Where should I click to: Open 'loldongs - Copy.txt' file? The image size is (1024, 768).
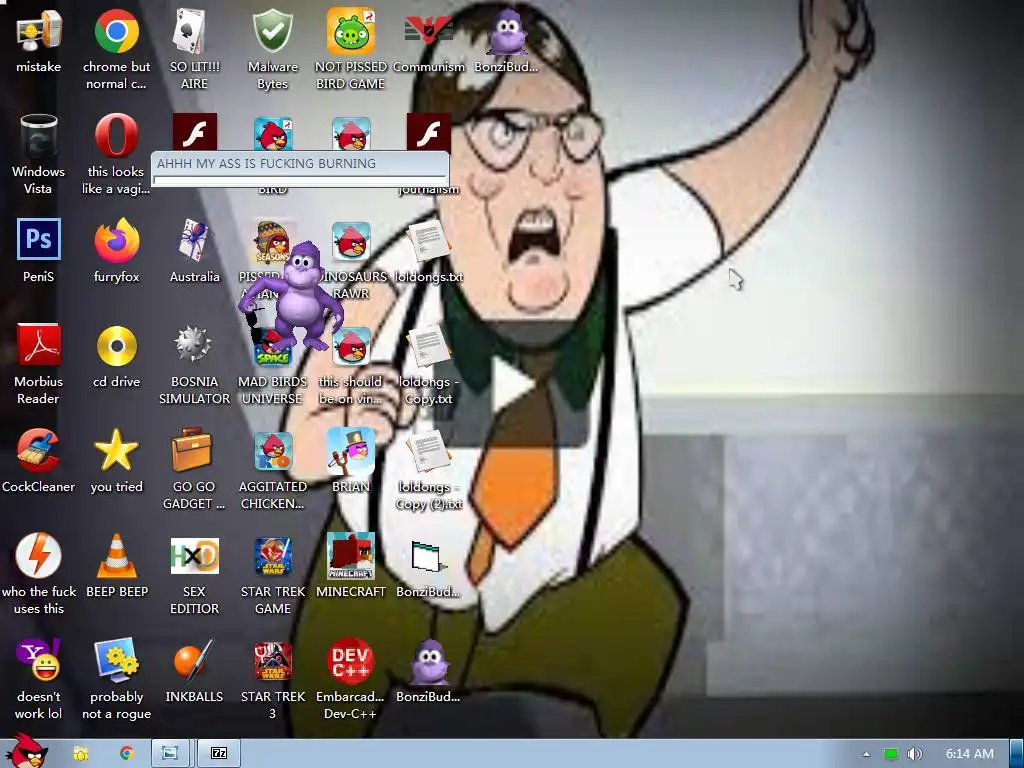[428, 346]
